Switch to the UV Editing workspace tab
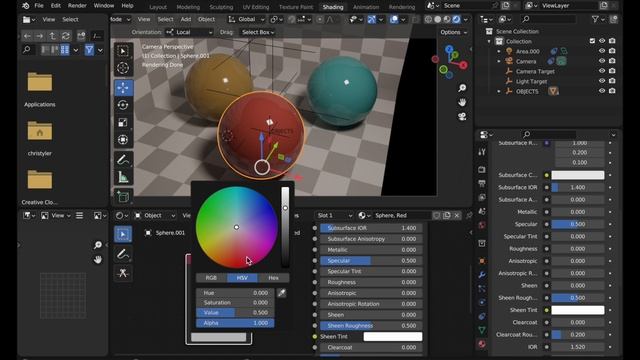The width and height of the screenshot is (640, 360). click(256, 7)
